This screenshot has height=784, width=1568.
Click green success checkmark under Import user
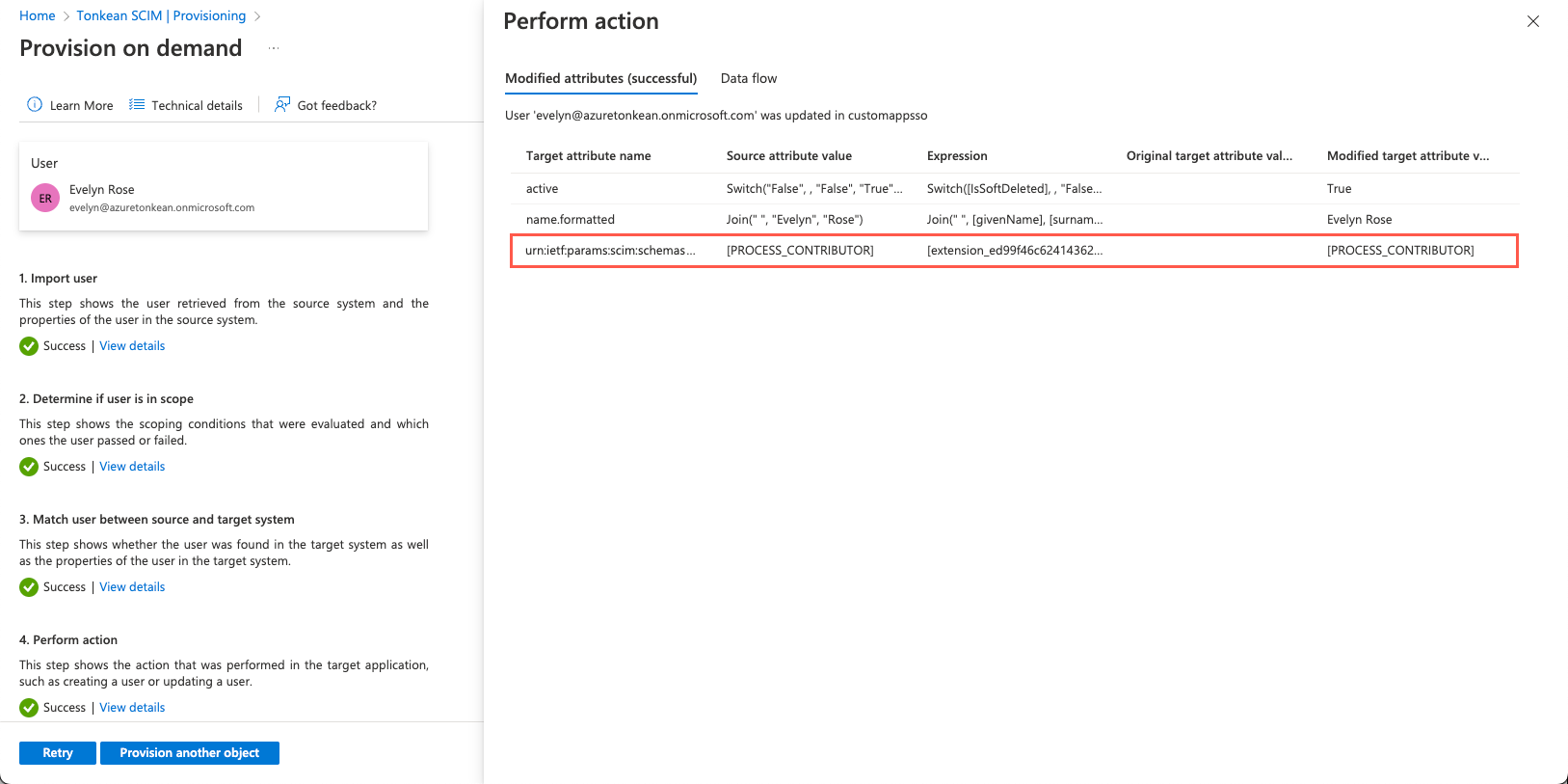pos(29,346)
